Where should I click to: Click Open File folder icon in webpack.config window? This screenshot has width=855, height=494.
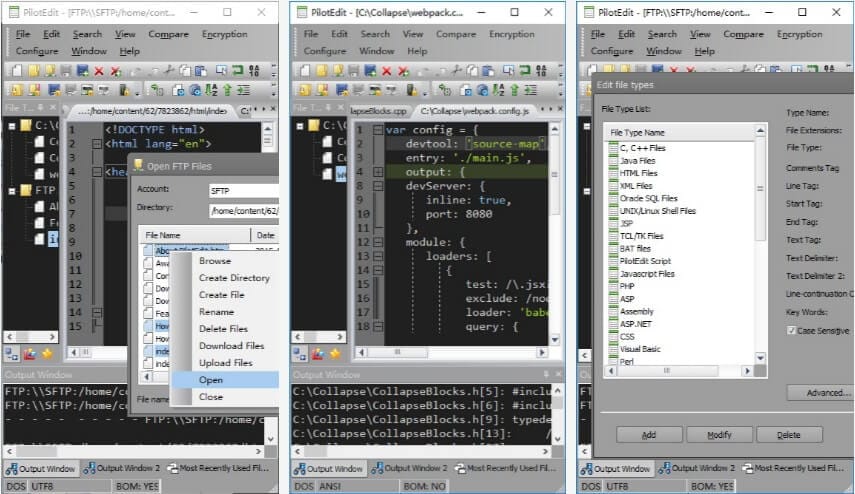coord(321,71)
